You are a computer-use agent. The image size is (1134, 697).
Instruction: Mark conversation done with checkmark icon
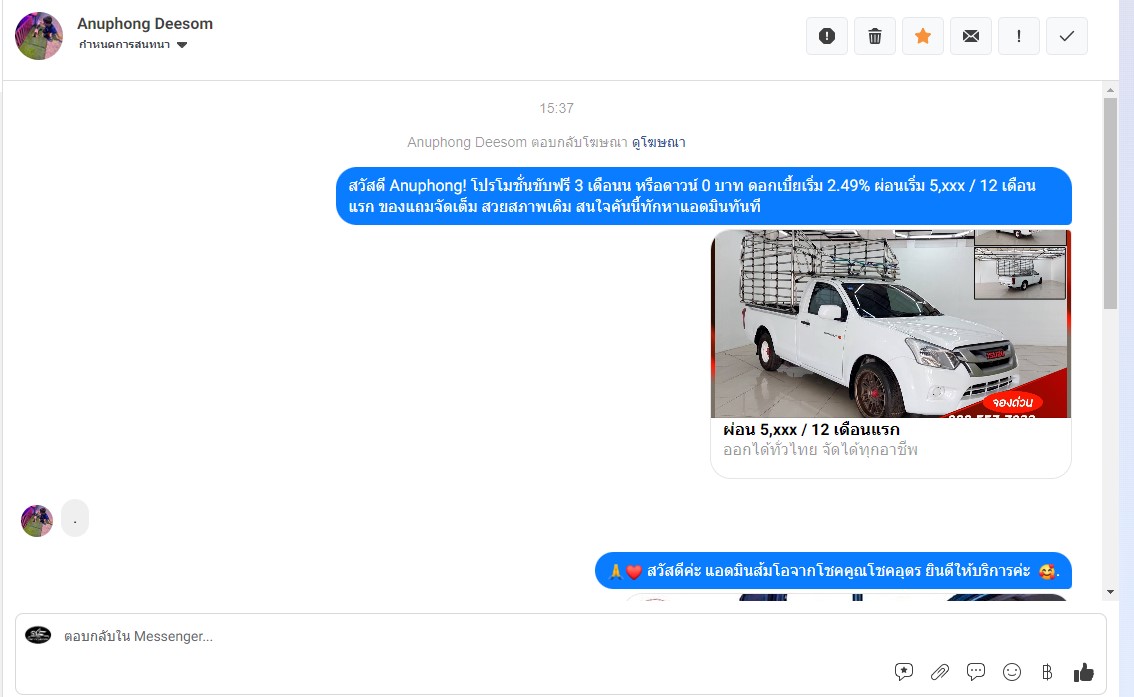[1067, 36]
